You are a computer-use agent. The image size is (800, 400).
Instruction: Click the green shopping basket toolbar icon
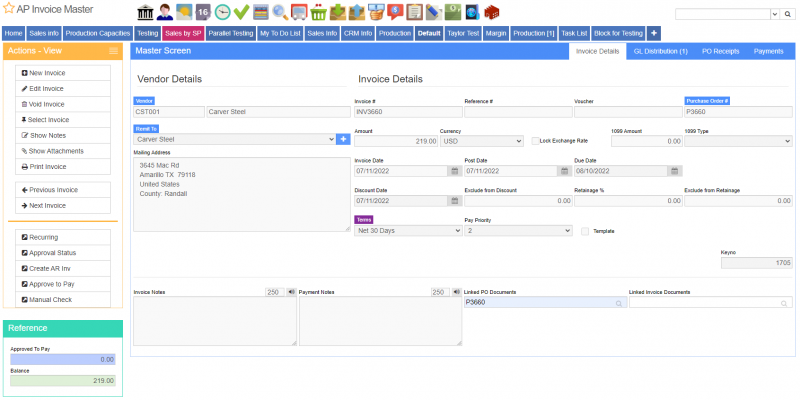[x=318, y=12]
